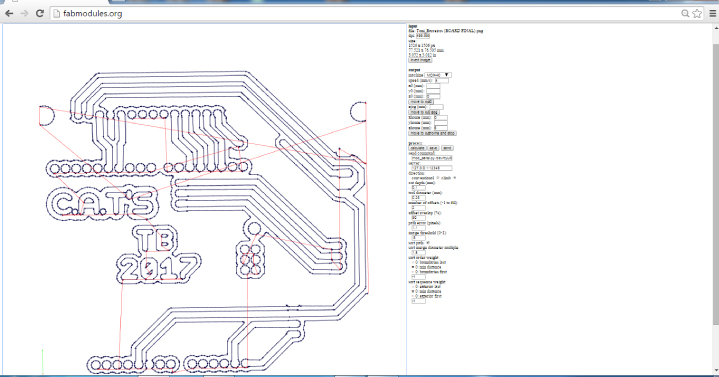Click the server address field
Screen dimensions: 719x377
432,168
